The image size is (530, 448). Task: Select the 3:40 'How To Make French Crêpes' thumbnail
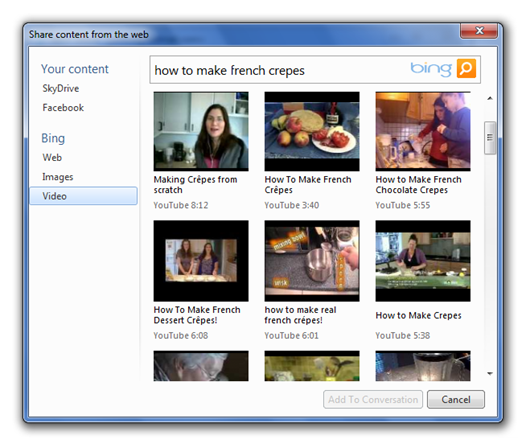312,131
